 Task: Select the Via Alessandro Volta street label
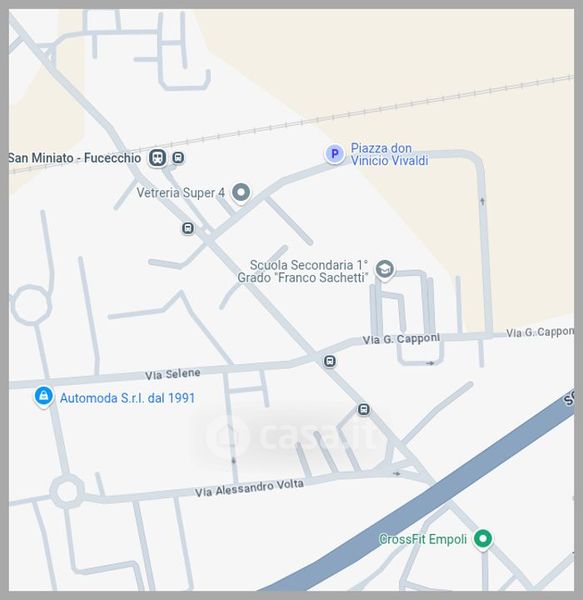(249, 488)
